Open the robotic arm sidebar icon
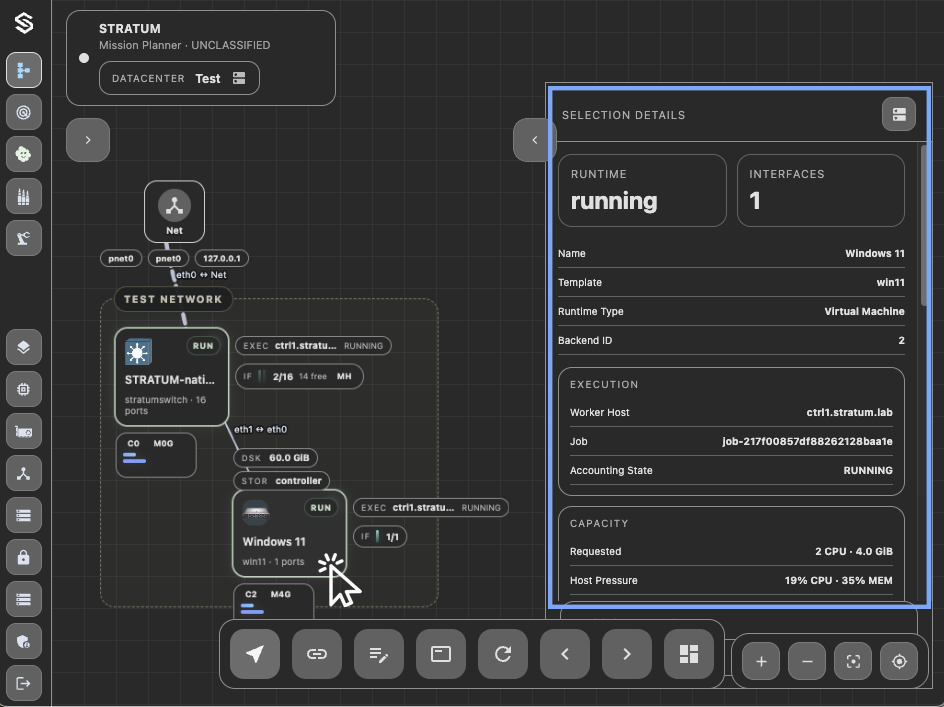The width and height of the screenshot is (944, 707). pos(24,238)
